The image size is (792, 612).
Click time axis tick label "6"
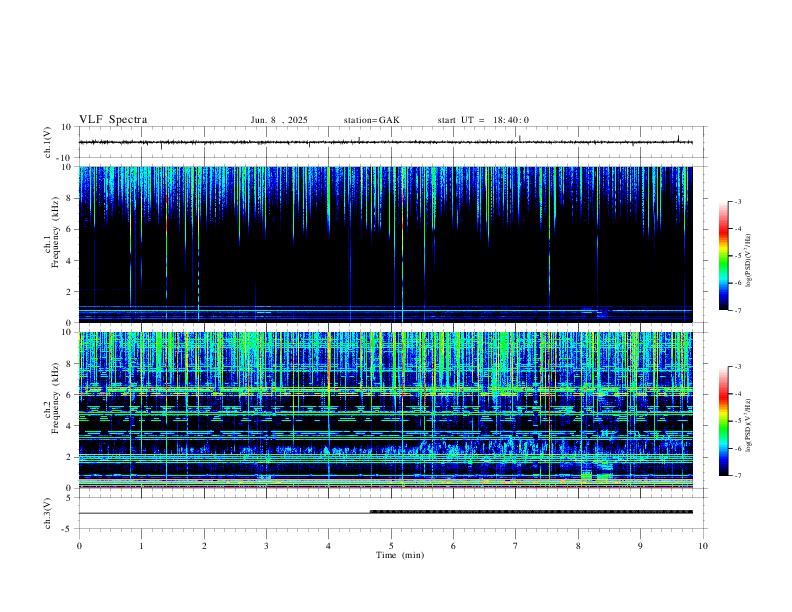454,546
